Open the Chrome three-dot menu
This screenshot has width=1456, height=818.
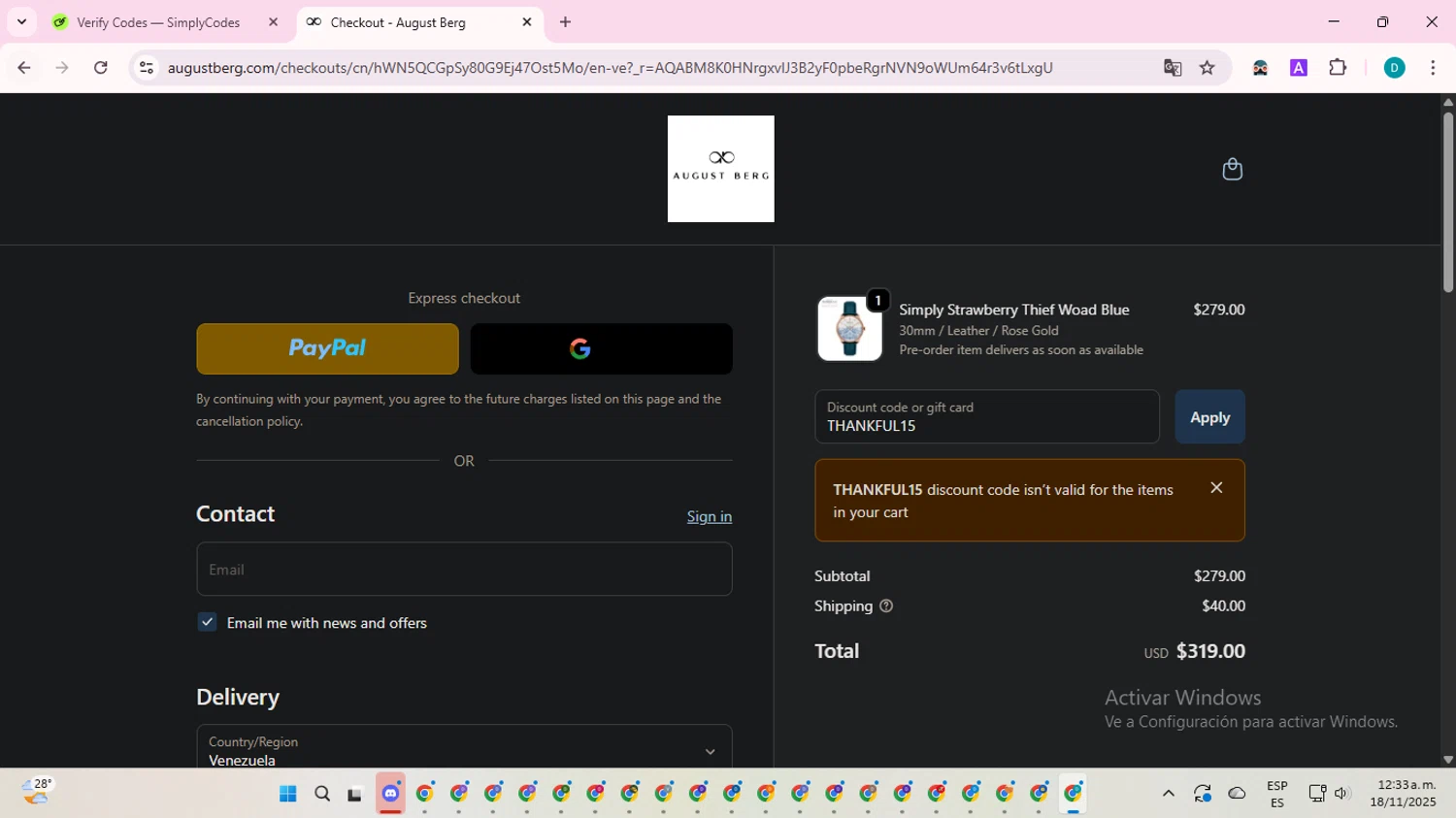coord(1433,68)
